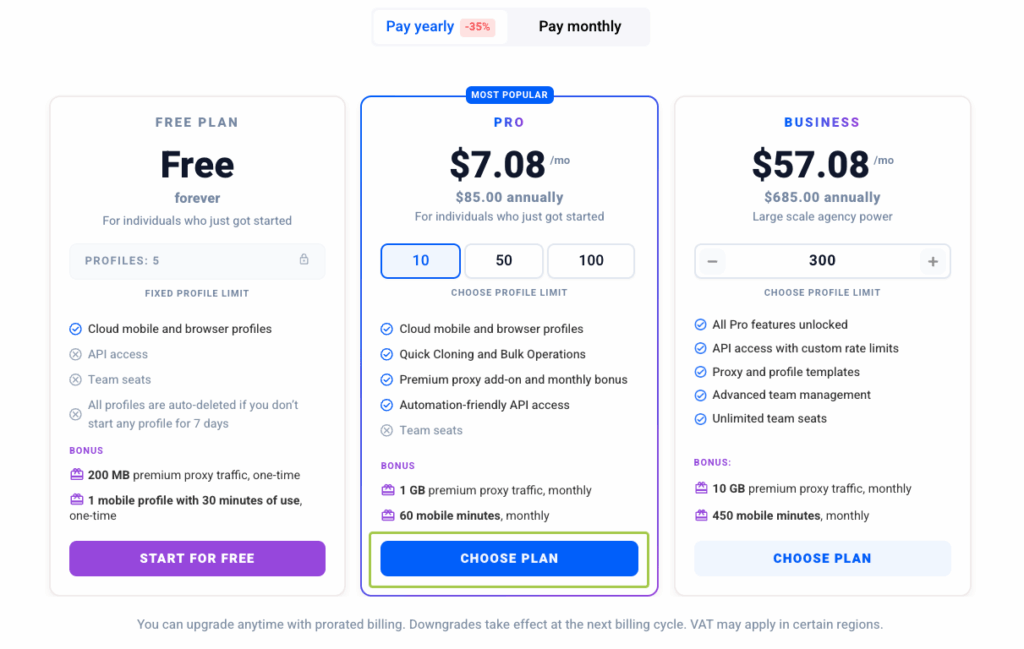Click check icon beside Unlimited team seats
Screen dimensions: 1024x649
700,419
